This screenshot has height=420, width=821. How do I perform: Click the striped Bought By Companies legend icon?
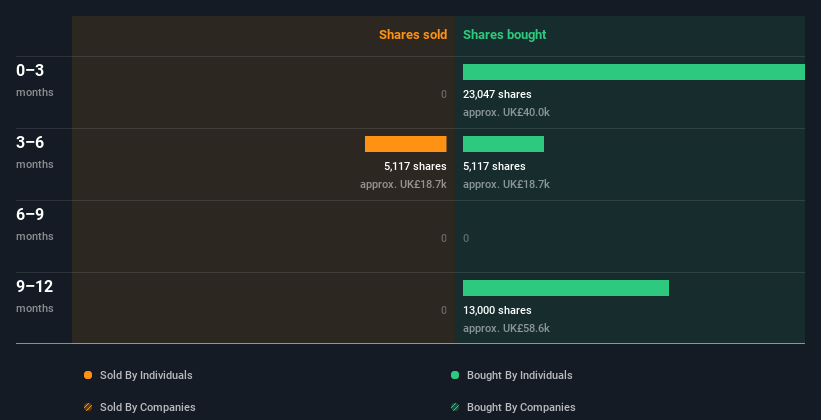tap(455, 407)
